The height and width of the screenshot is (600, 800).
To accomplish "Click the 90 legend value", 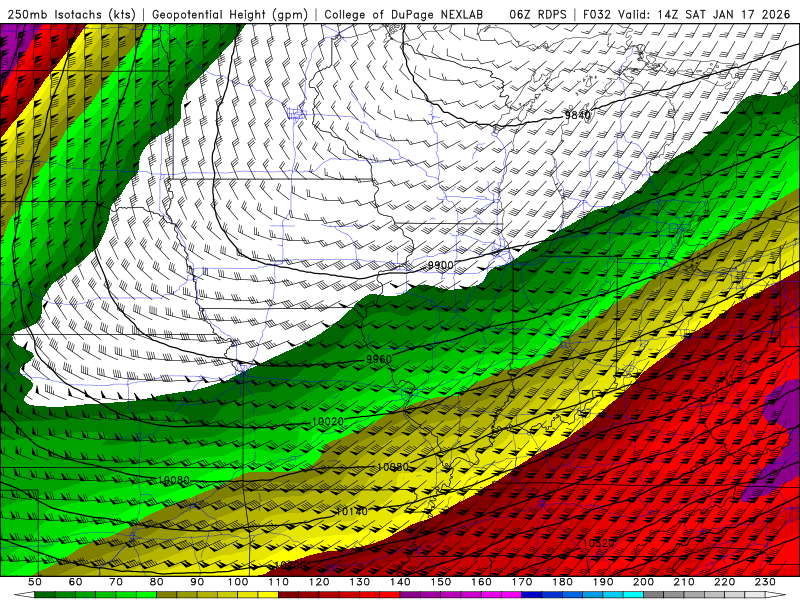I will coord(197,582).
